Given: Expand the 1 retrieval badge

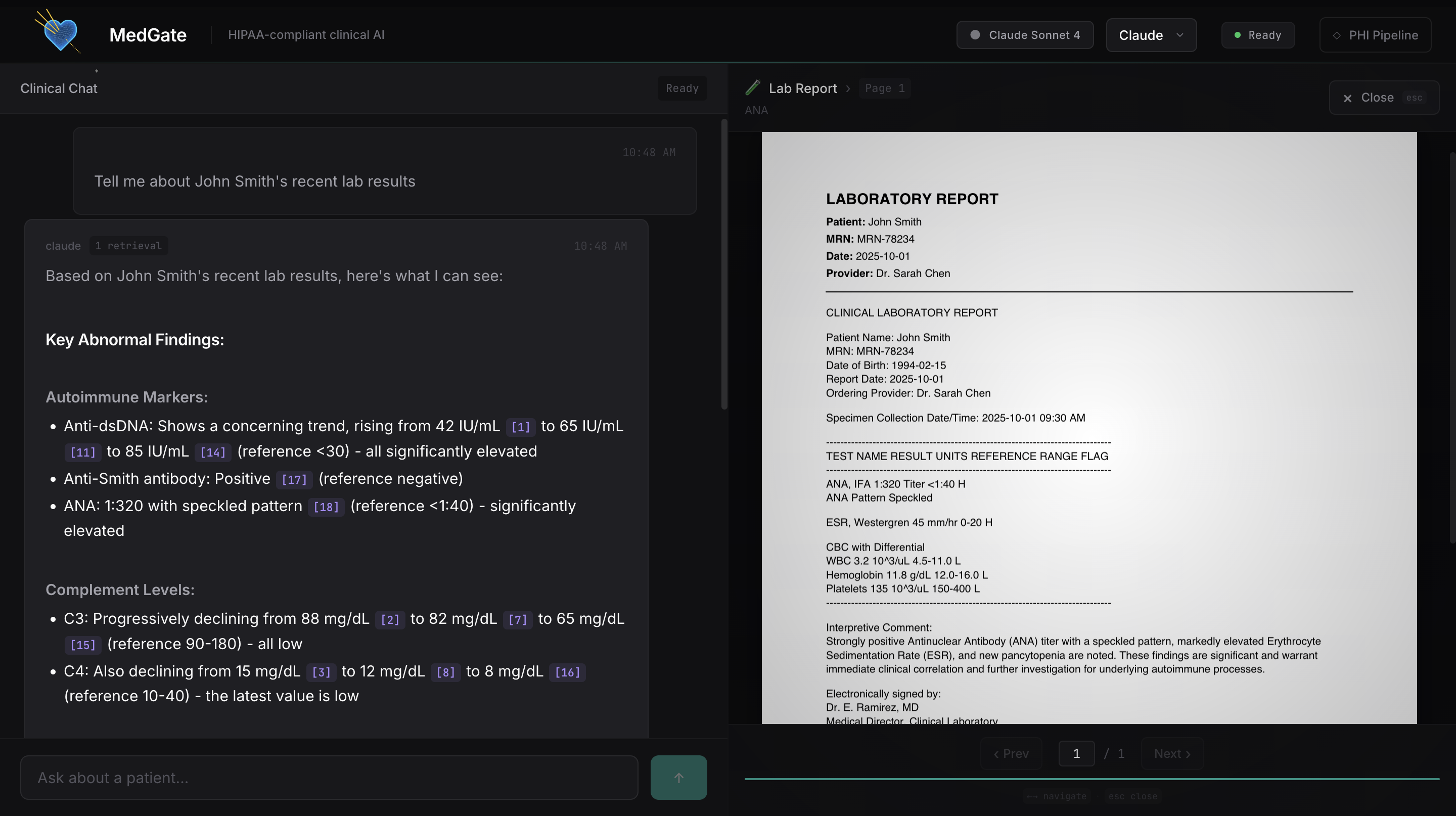Looking at the screenshot, I should point(128,246).
